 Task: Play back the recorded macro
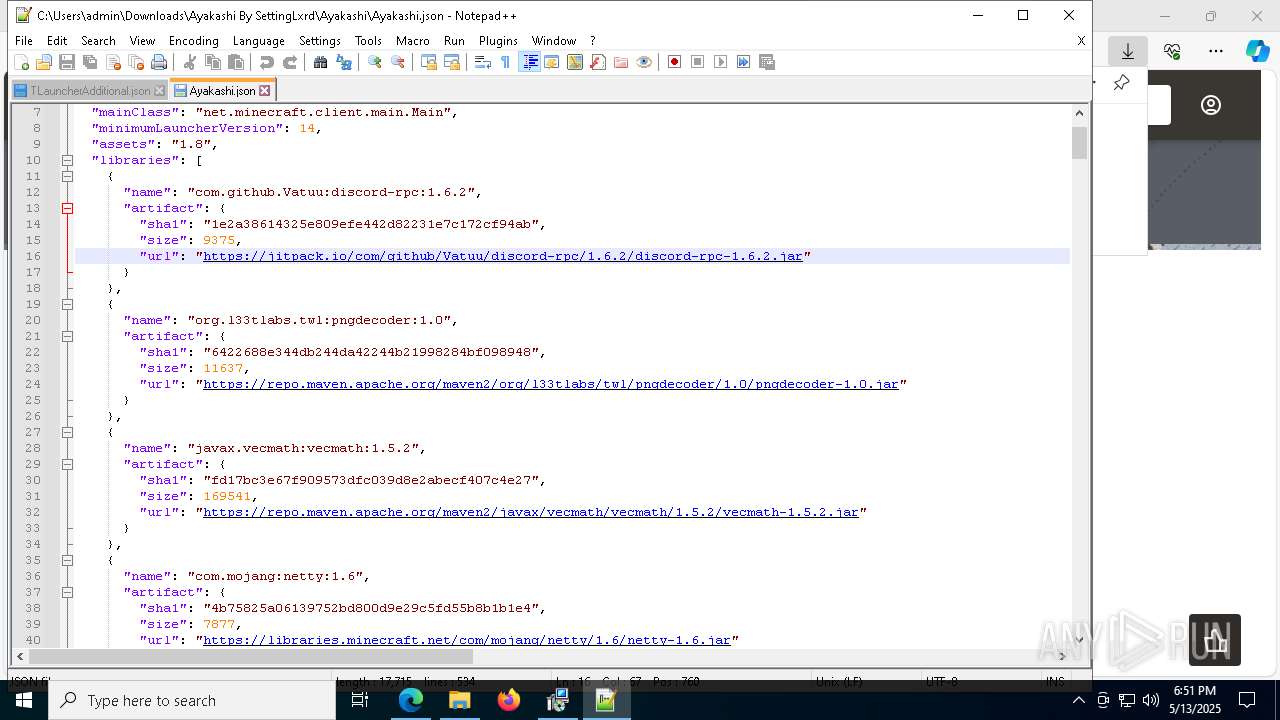point(721,62)
